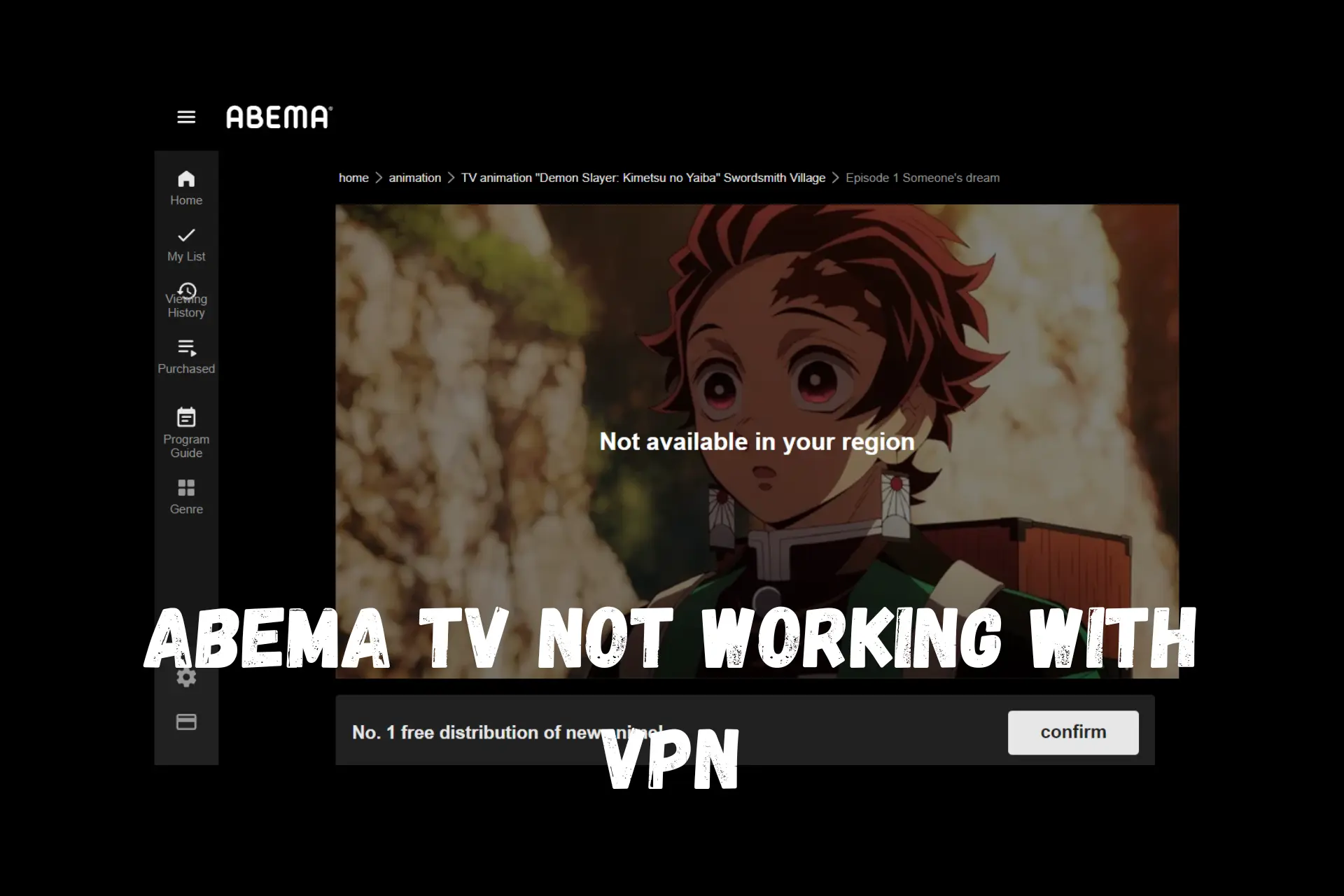The height and width of the screenshot is (896, 1344).
Task: Click the payment/billing card icon
Action: point(186,721)
